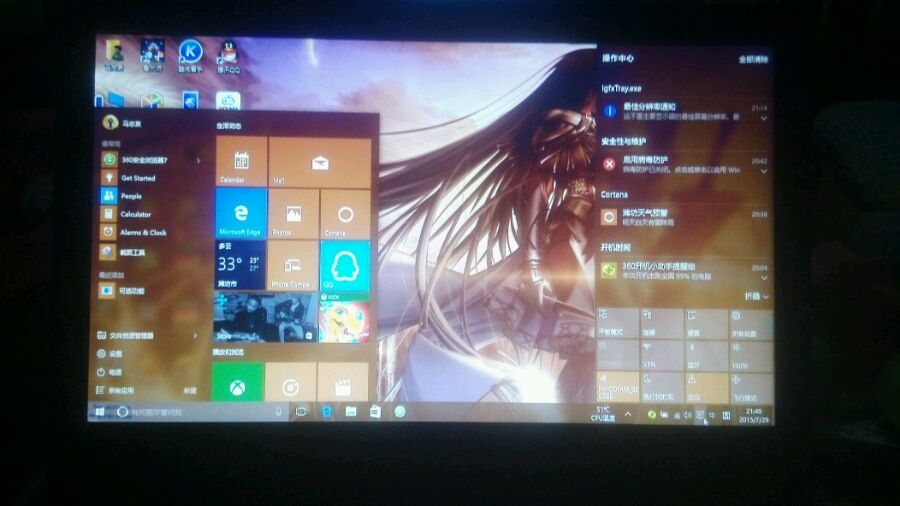Open the Store icon on the taskbar

coord(375,411)
